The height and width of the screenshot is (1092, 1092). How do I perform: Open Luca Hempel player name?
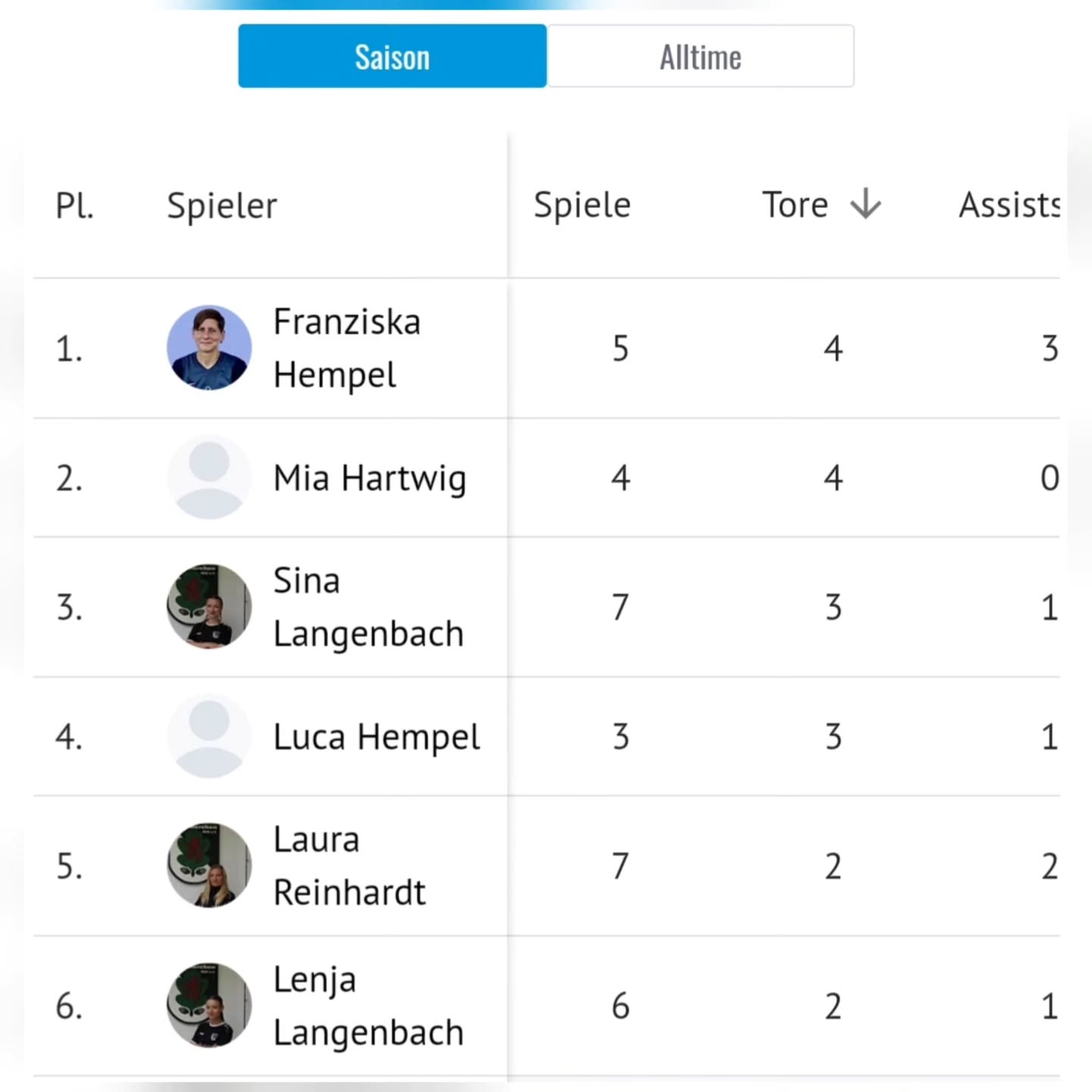coord(376,737)
